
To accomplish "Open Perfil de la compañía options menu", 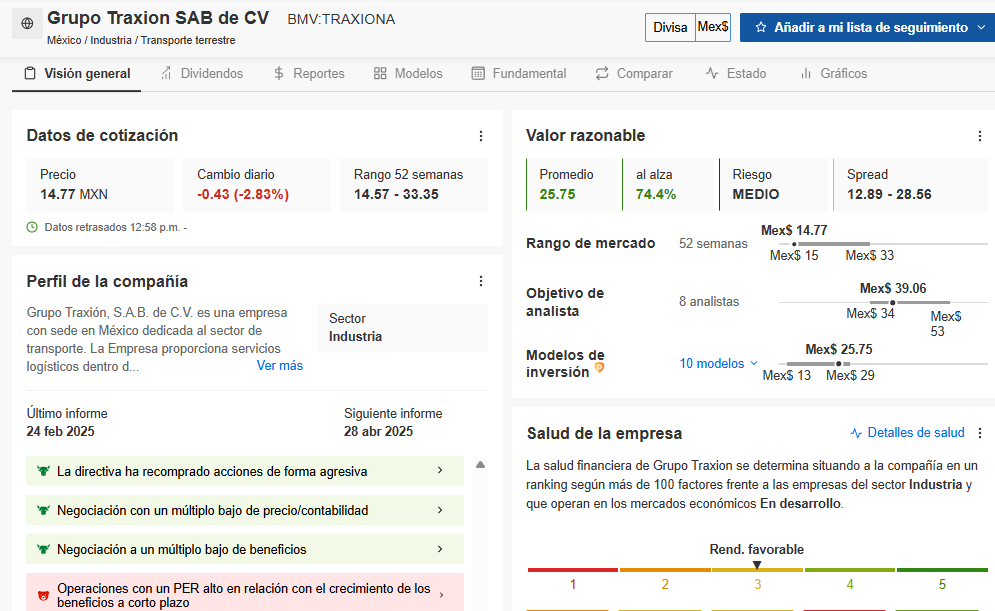I will (x=481, y=281).
